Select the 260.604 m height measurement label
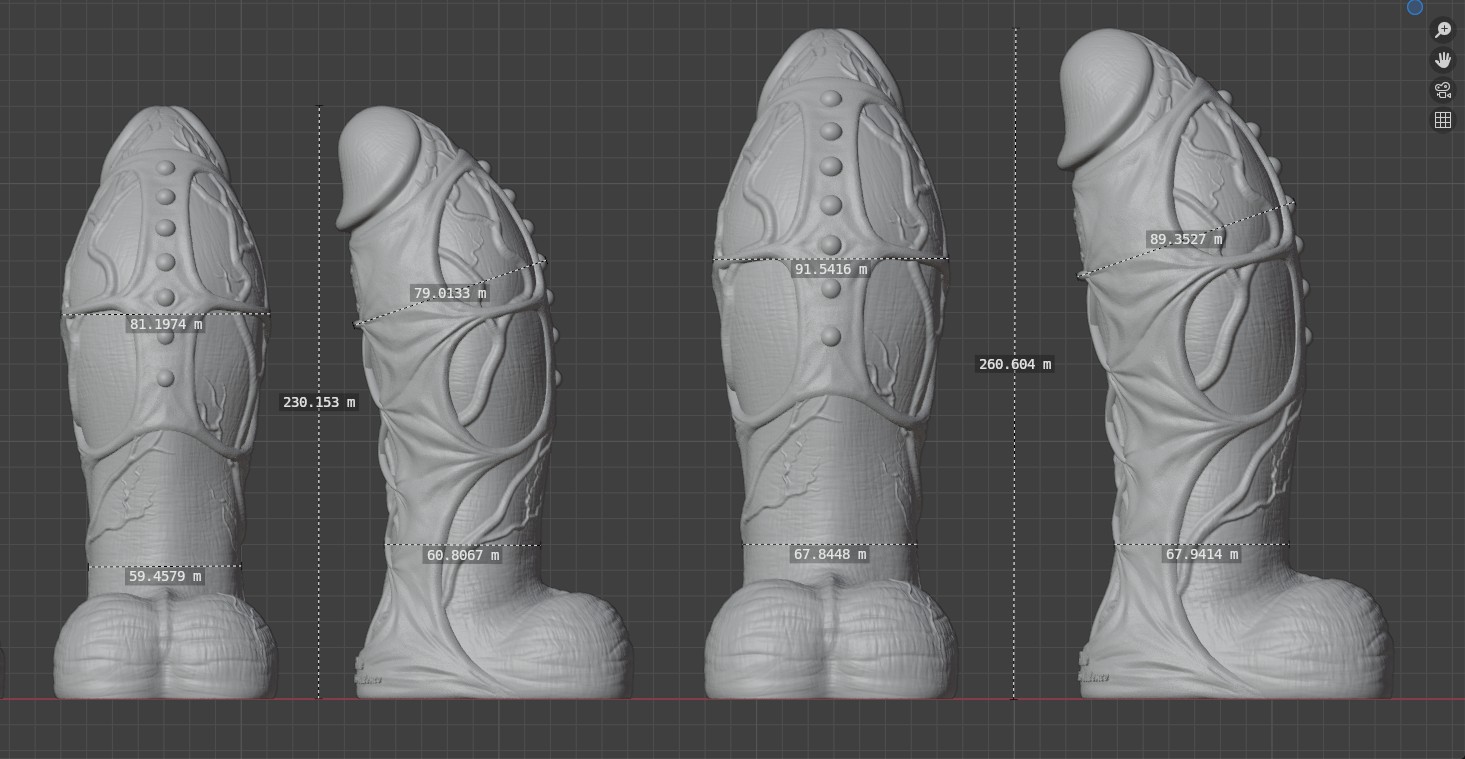 pos(1015,364)
